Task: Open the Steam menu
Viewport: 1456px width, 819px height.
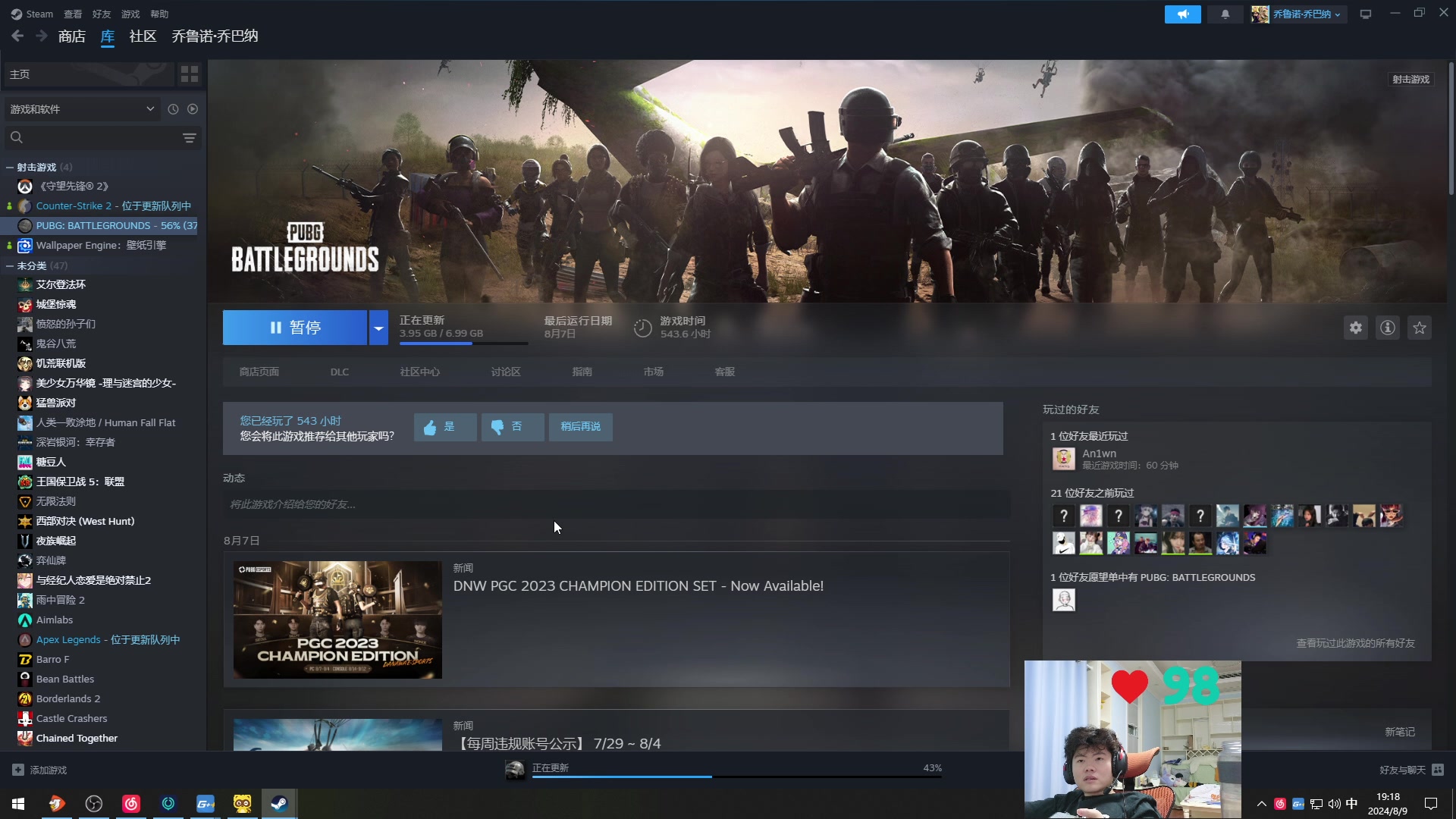Action: (32, 14)
